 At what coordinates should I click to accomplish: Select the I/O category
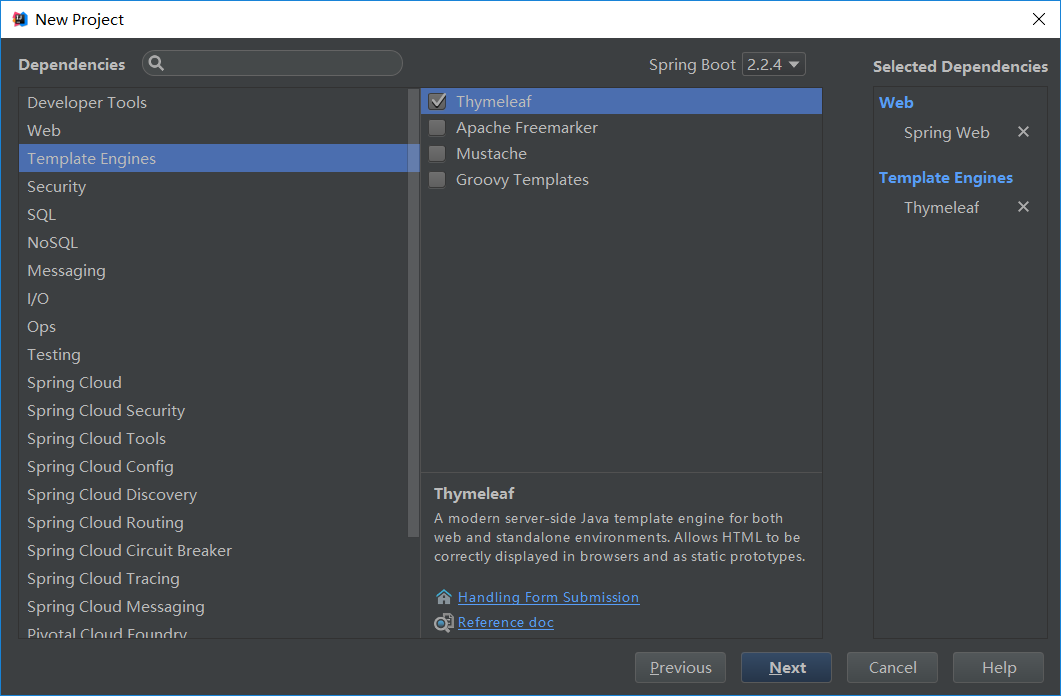(214, 298)
